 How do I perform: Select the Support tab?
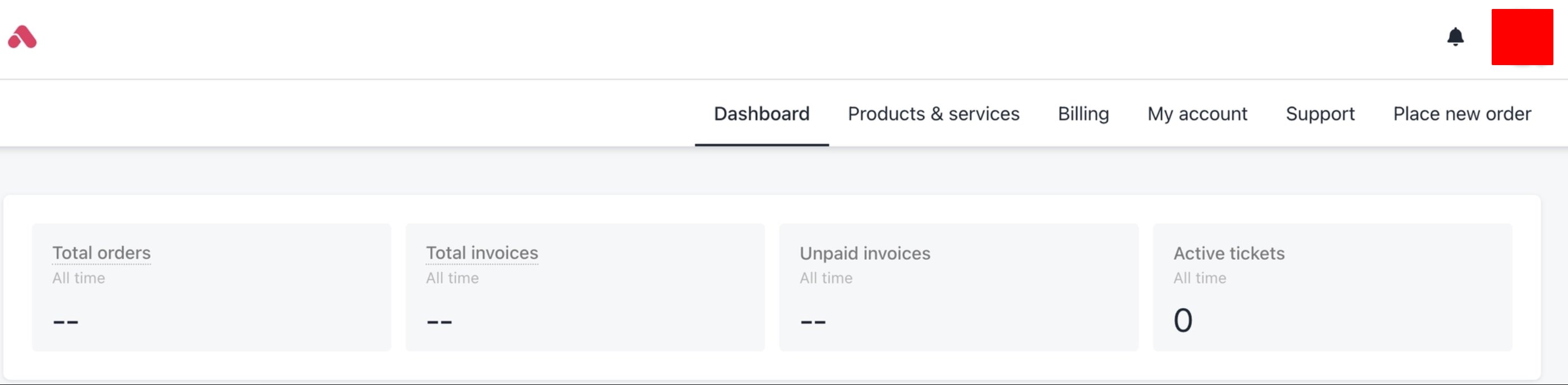[1321, 114]
